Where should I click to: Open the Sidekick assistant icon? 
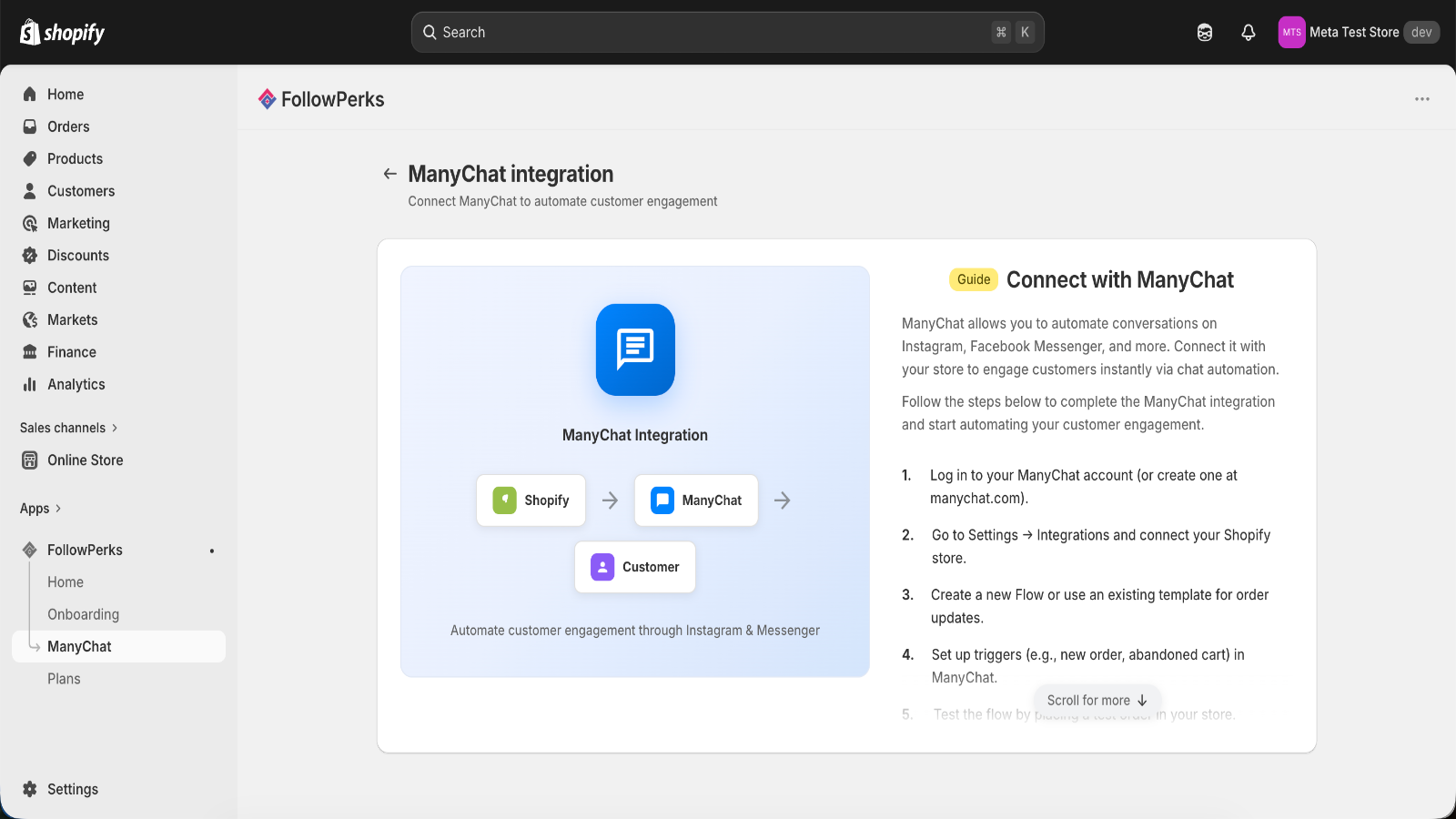pyautogui.click(x=1204, y=33)
